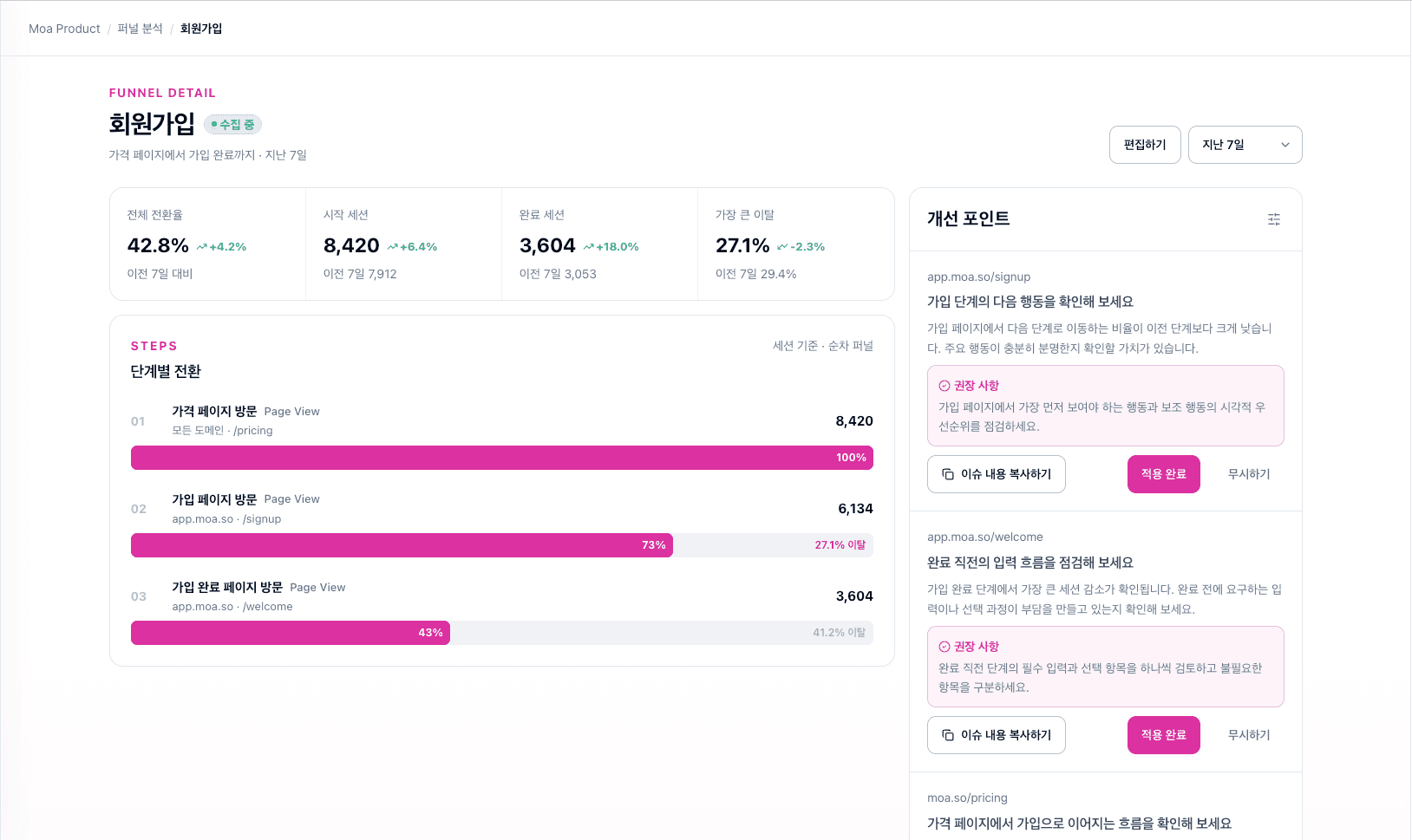
Task: Click heading 완료 직전의 입력 흐름을 점검해 보세요
Action: 1030,563
